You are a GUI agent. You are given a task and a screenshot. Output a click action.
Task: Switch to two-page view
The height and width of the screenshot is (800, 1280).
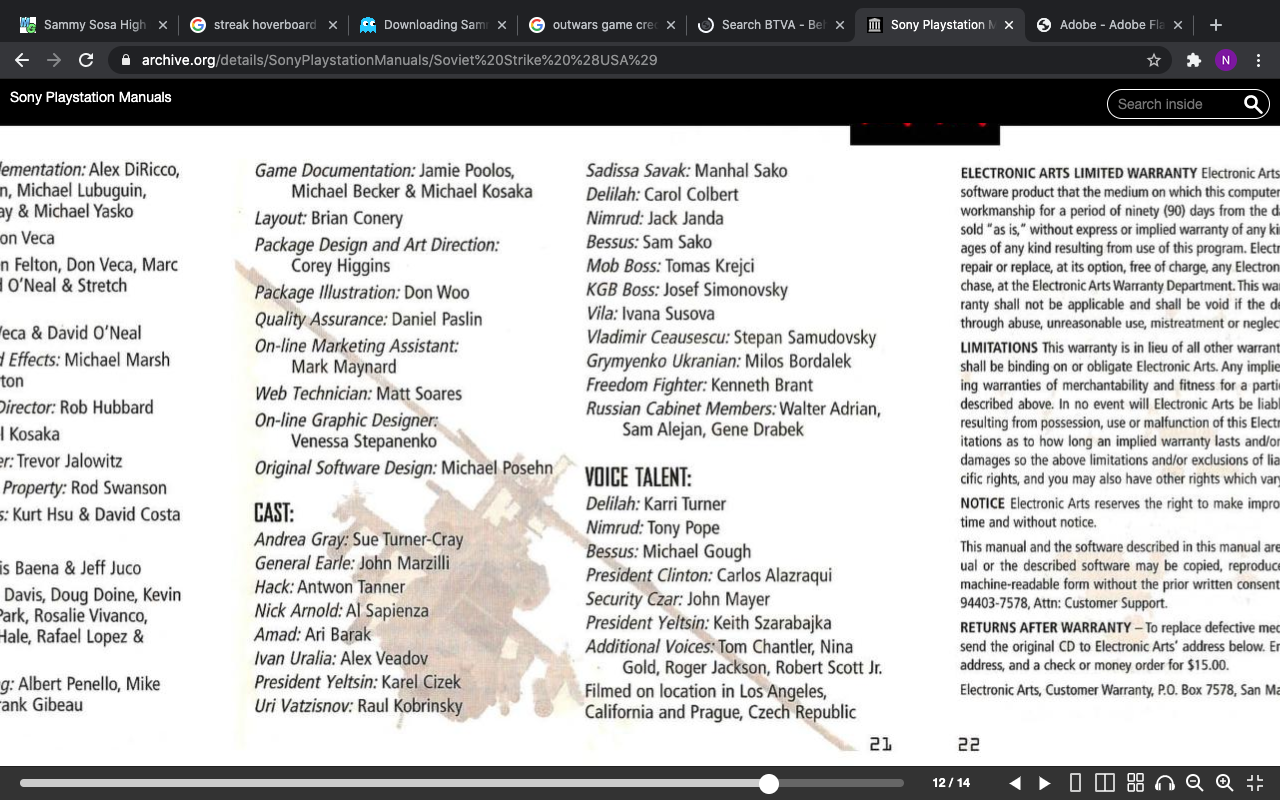pyautogui.click(x=1105, y=783)
